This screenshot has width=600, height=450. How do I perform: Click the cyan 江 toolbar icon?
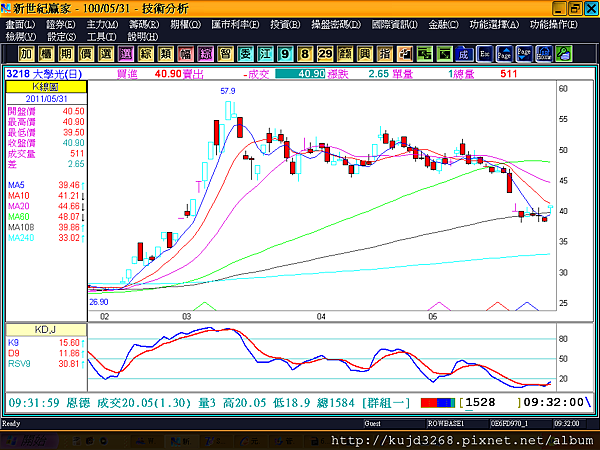(x=265, y=54)
